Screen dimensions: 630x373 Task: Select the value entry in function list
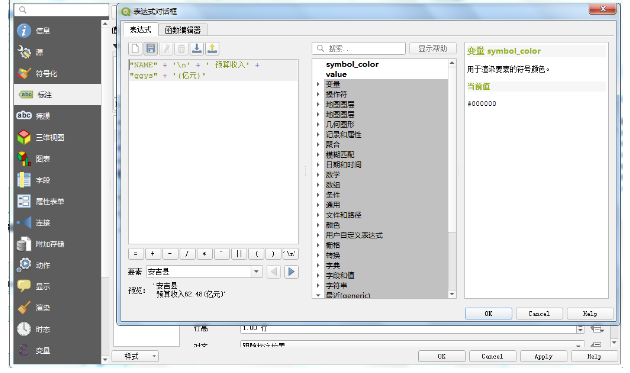(x=336, y=74)
